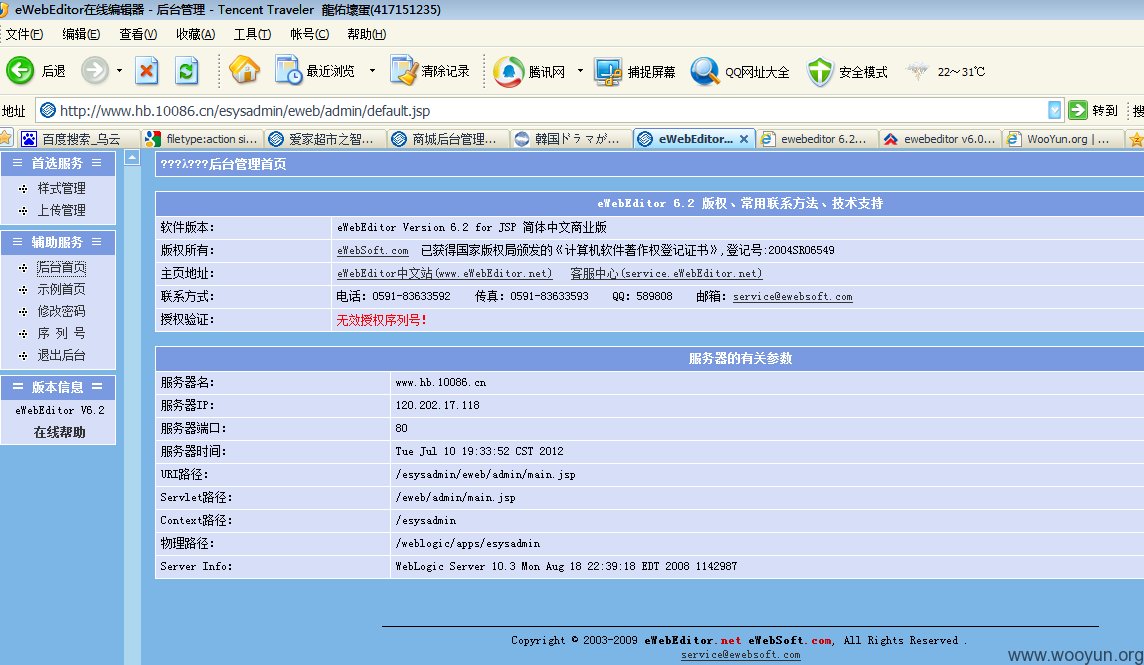The image size is (1144, 665).
Task: Click the favorites star left of tabs
Action: (x=6, y=138)
